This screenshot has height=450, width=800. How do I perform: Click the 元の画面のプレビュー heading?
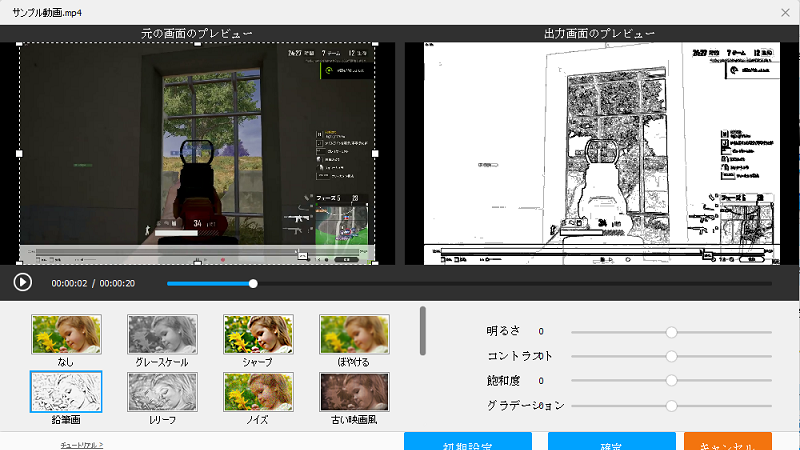197,34
